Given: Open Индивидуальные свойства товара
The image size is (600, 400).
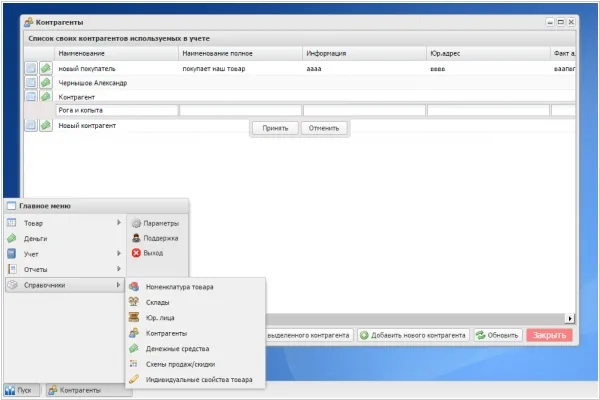Looking at the screenshot, I should pos(196,380).
